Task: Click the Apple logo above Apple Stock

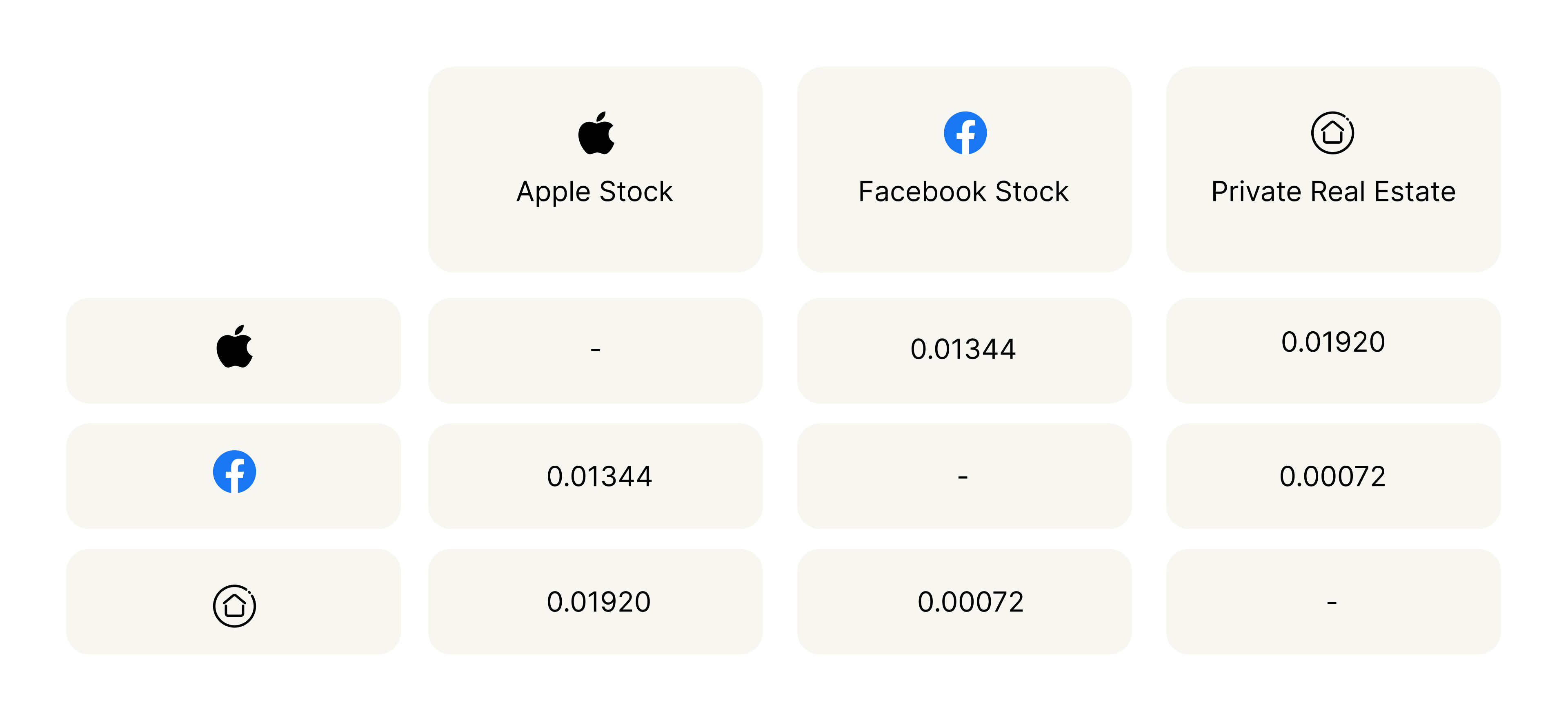Action: click(596, 133)
